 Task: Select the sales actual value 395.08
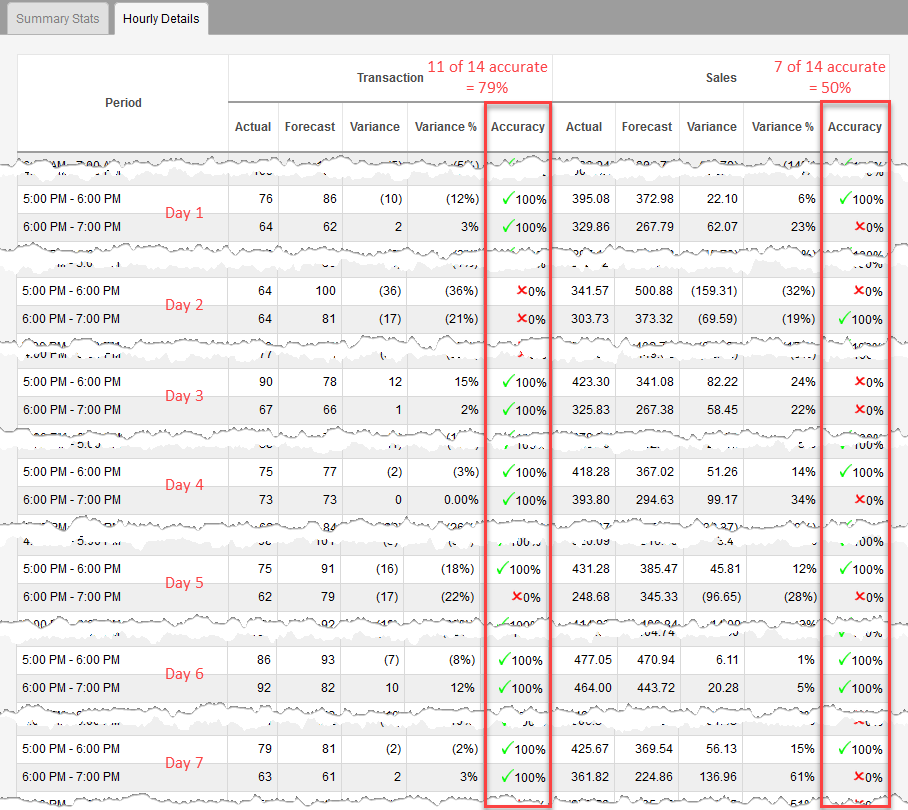point(591,199)
